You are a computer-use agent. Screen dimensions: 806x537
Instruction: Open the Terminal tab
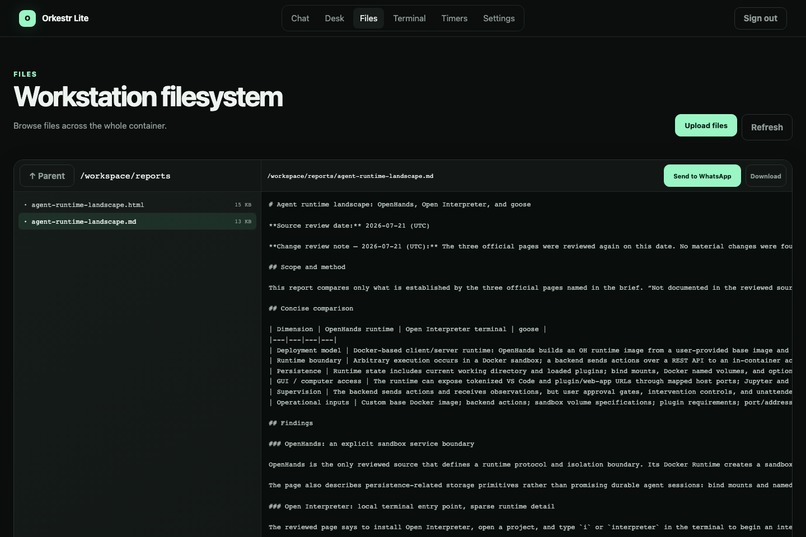(x=409, y=18)
